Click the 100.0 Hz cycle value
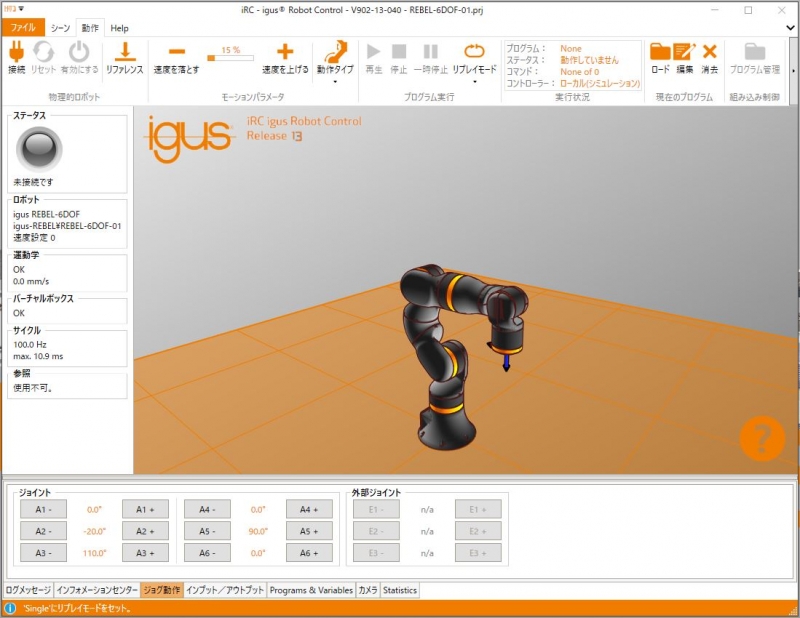 [30, 344]
